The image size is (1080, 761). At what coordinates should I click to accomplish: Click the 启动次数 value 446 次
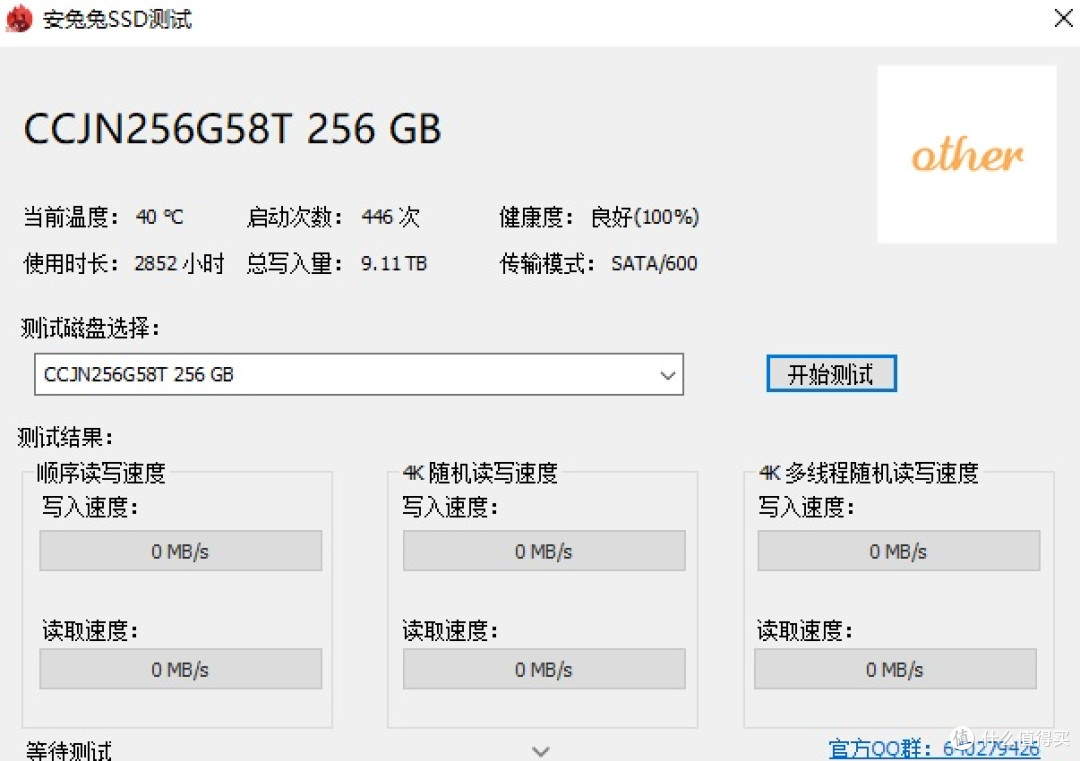point(390,218)
